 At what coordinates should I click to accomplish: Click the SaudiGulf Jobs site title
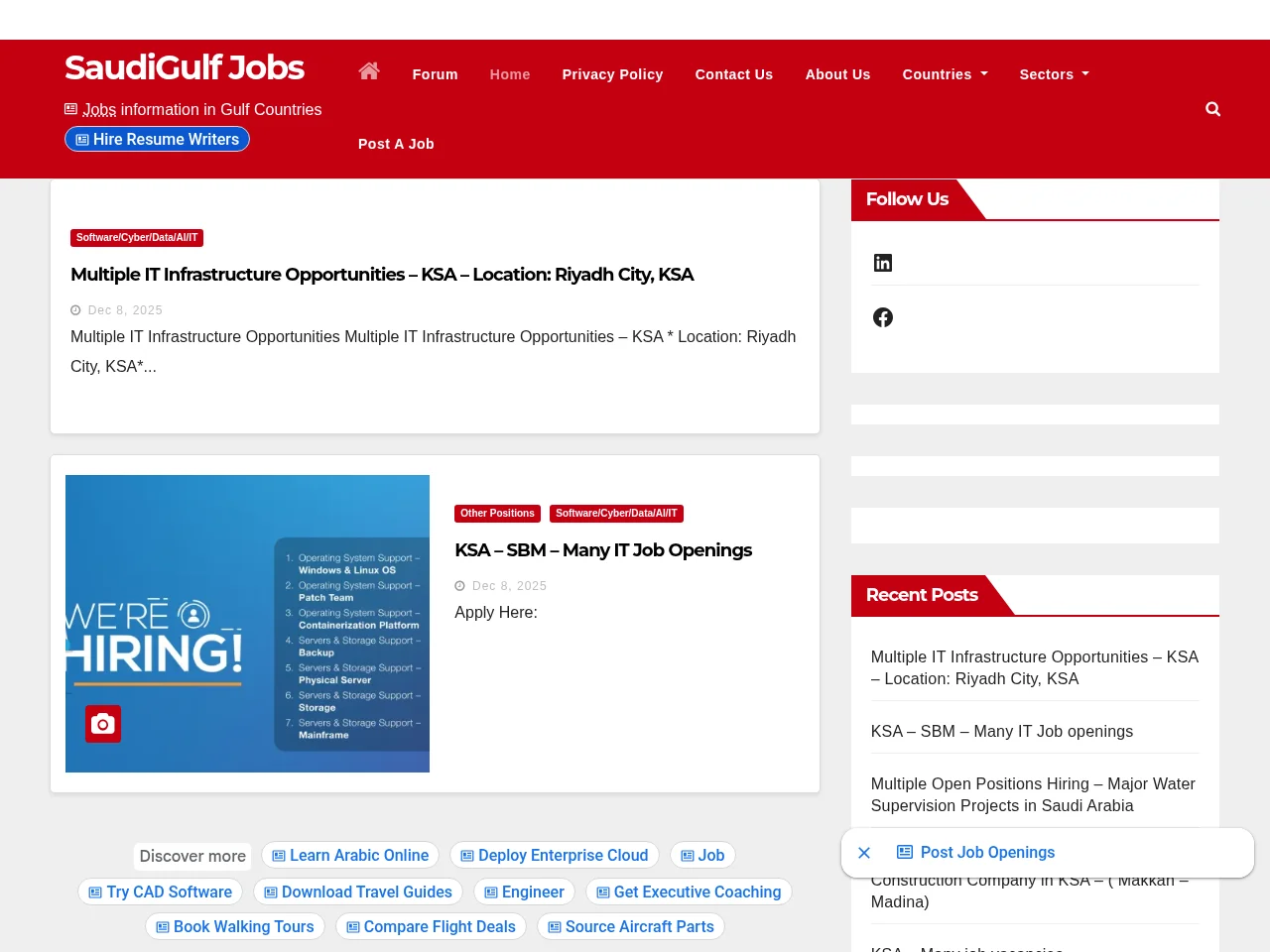pyautogui.click(x=185, y=67)
